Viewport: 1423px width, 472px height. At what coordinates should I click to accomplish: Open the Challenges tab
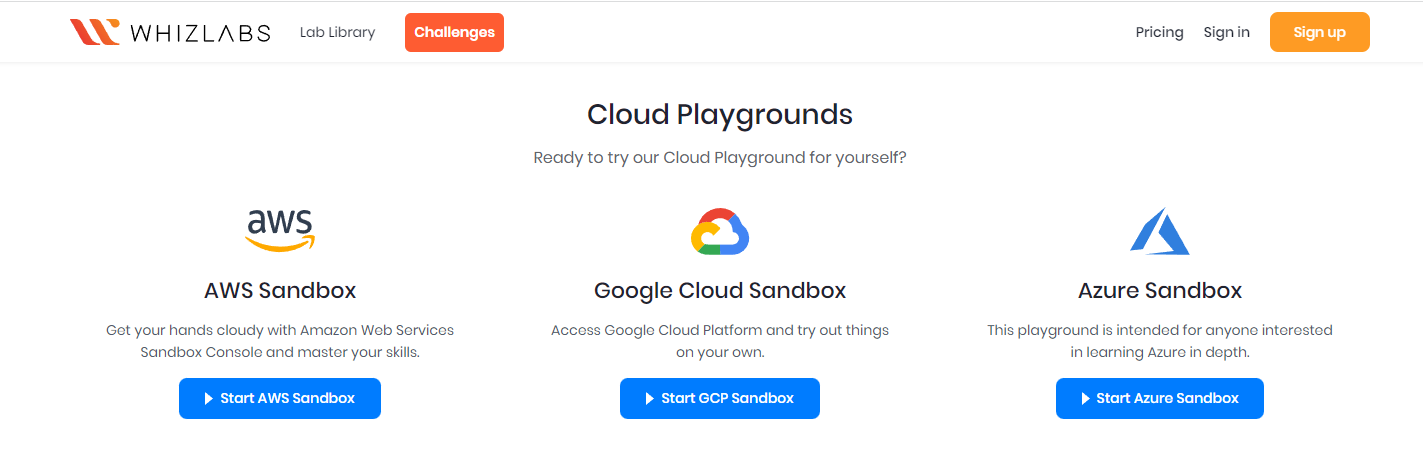pos(454,32)
